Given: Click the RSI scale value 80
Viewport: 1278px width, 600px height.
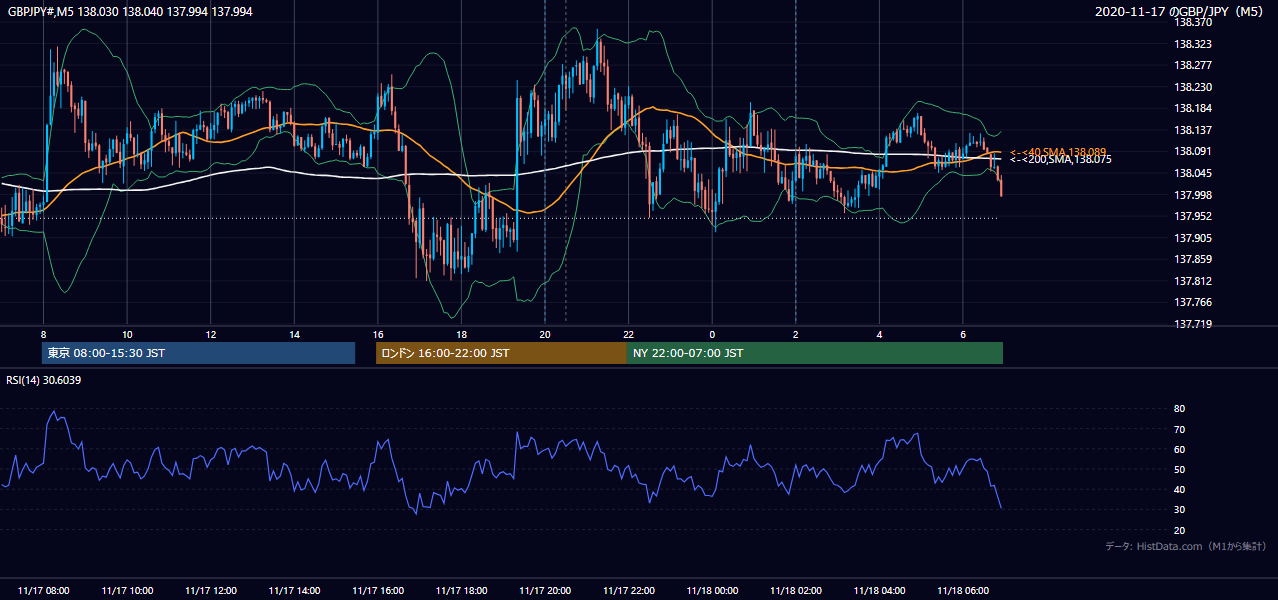Looking at the screenshot, I should coord(1179,409).
